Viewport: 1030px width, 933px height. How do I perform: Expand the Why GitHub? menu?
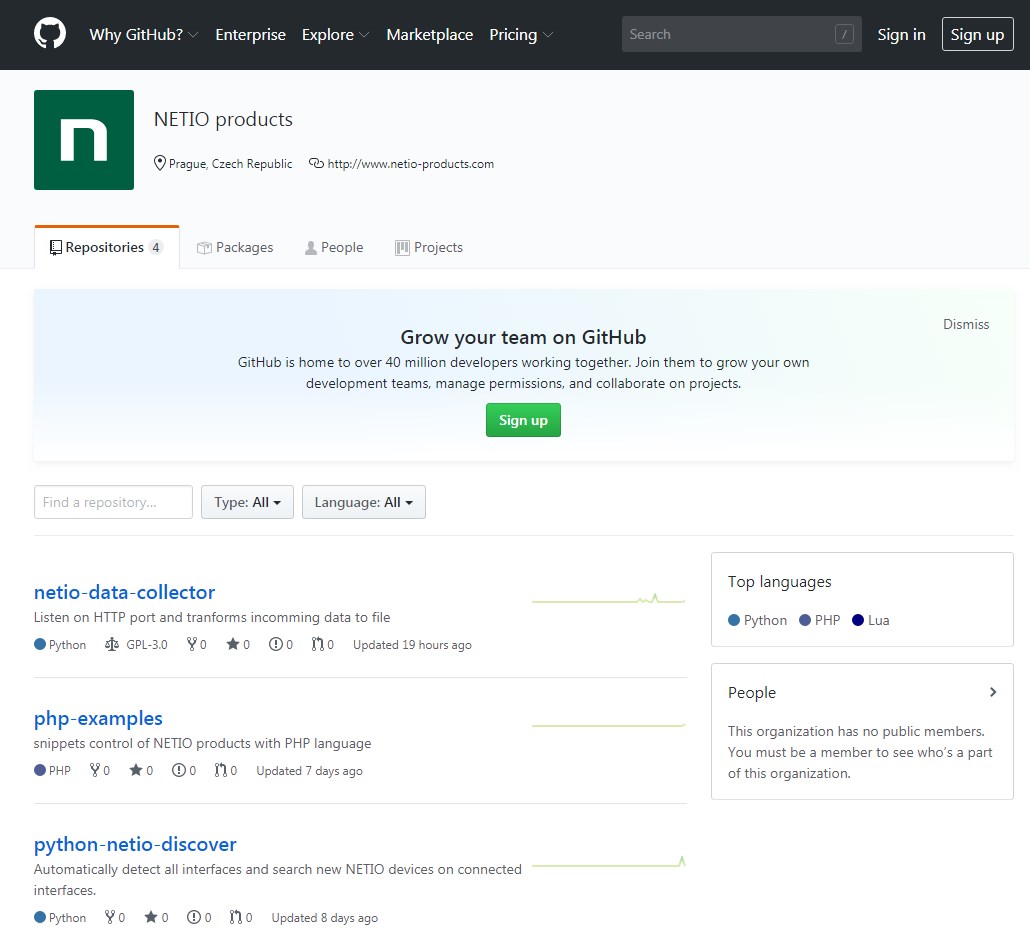point(144,34)
